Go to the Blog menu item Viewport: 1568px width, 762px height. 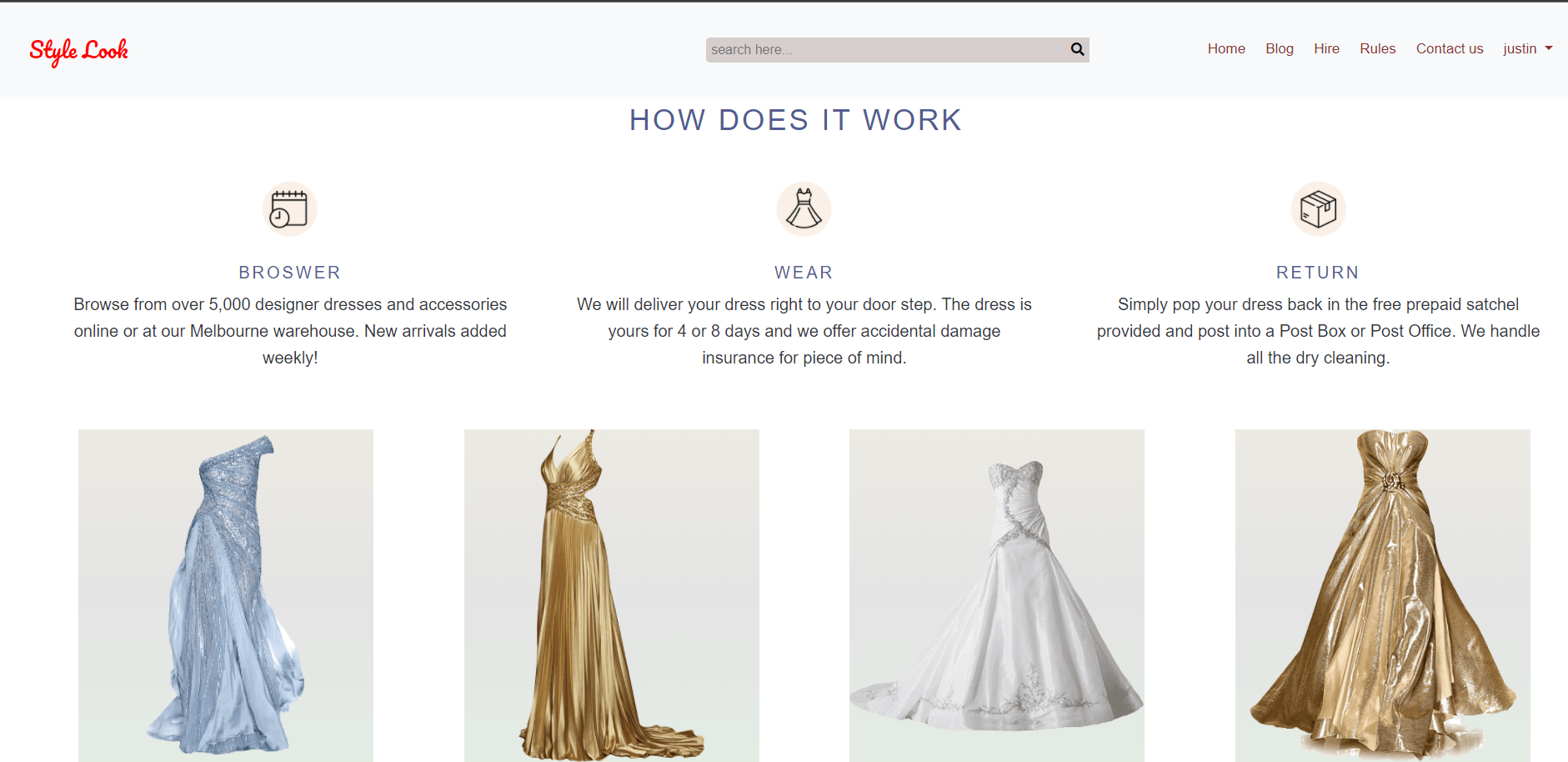point(1279,48)
